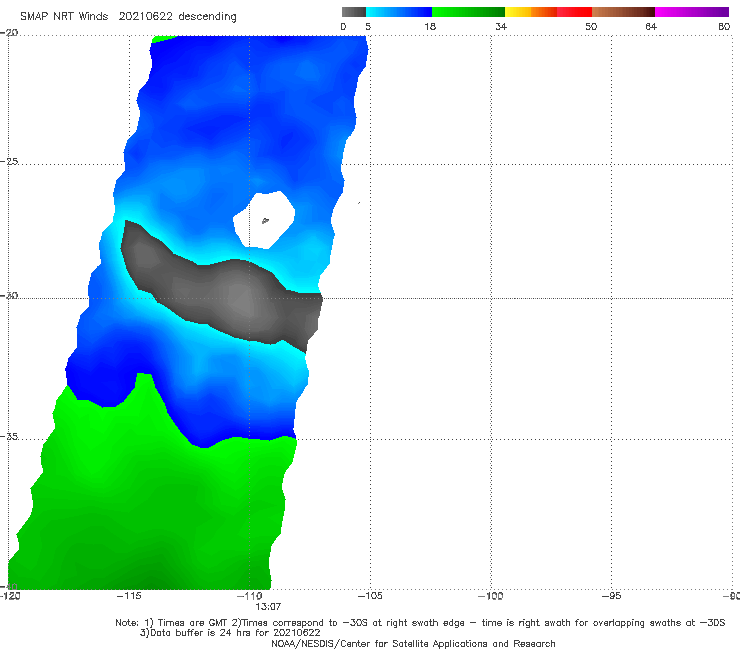Click the longitude label '-100'
740x650 pixels.
pos(490,596)
